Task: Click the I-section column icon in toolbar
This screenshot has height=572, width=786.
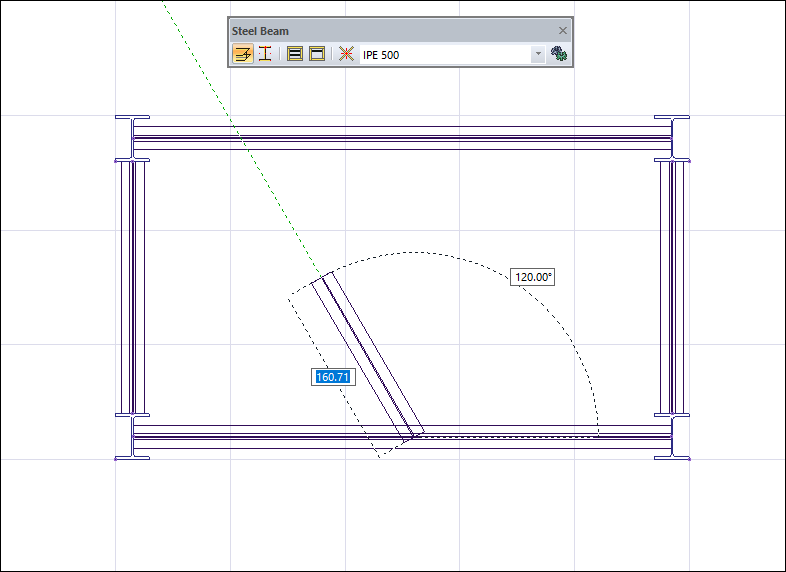Action: 265,54
